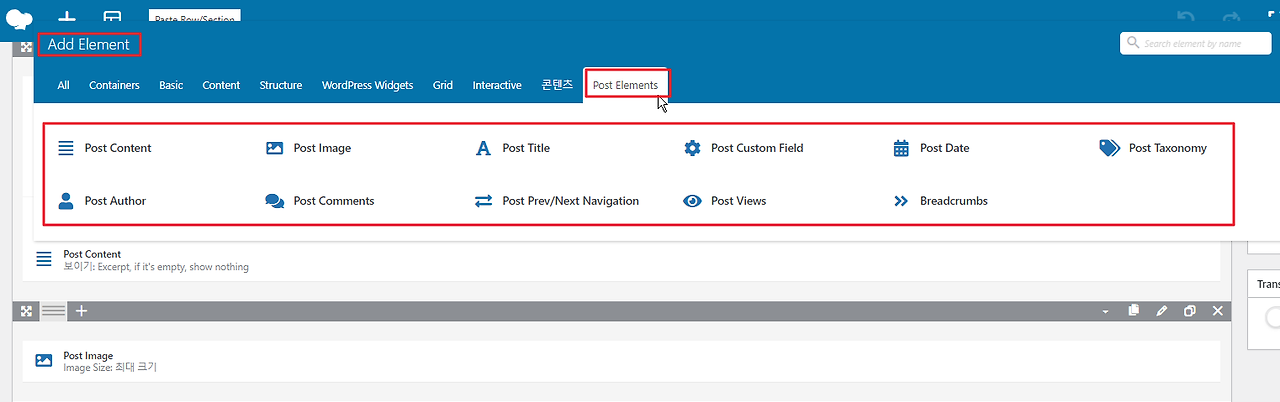Switch to the Grid tab

click(x=443, y=85)
